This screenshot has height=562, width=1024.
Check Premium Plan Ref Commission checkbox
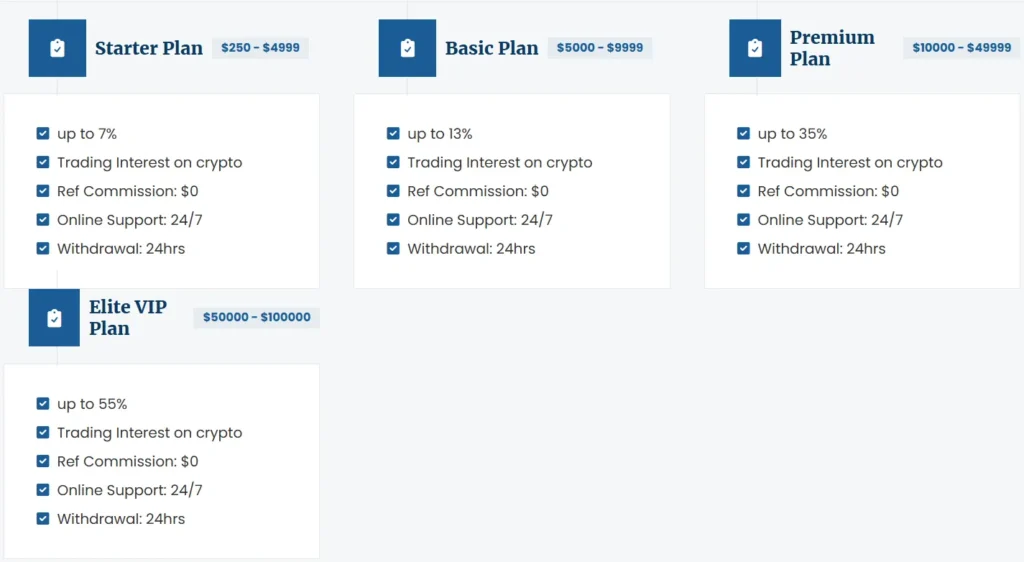[743, 191]
